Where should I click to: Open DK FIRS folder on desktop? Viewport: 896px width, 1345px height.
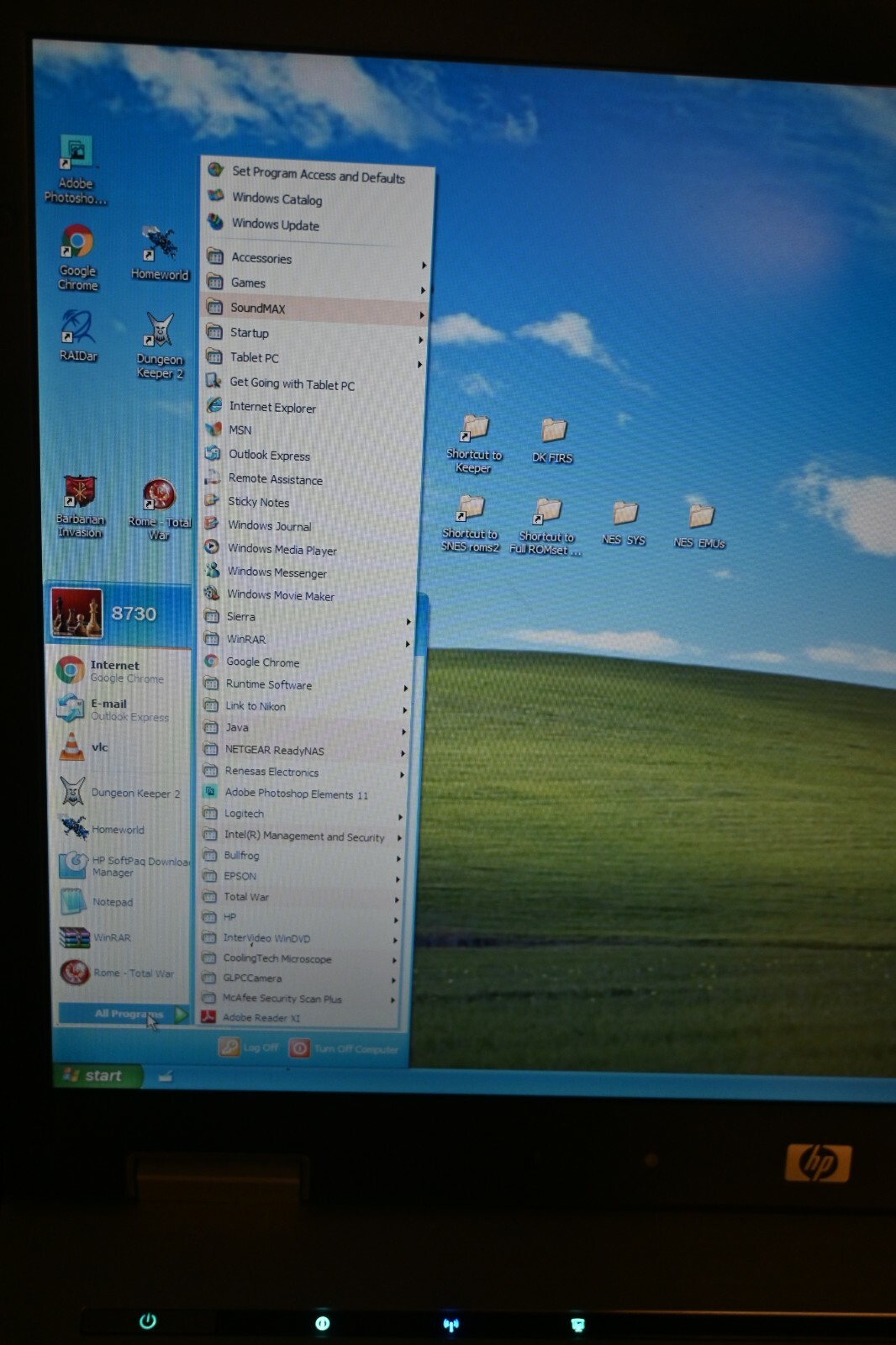point(552,441)
